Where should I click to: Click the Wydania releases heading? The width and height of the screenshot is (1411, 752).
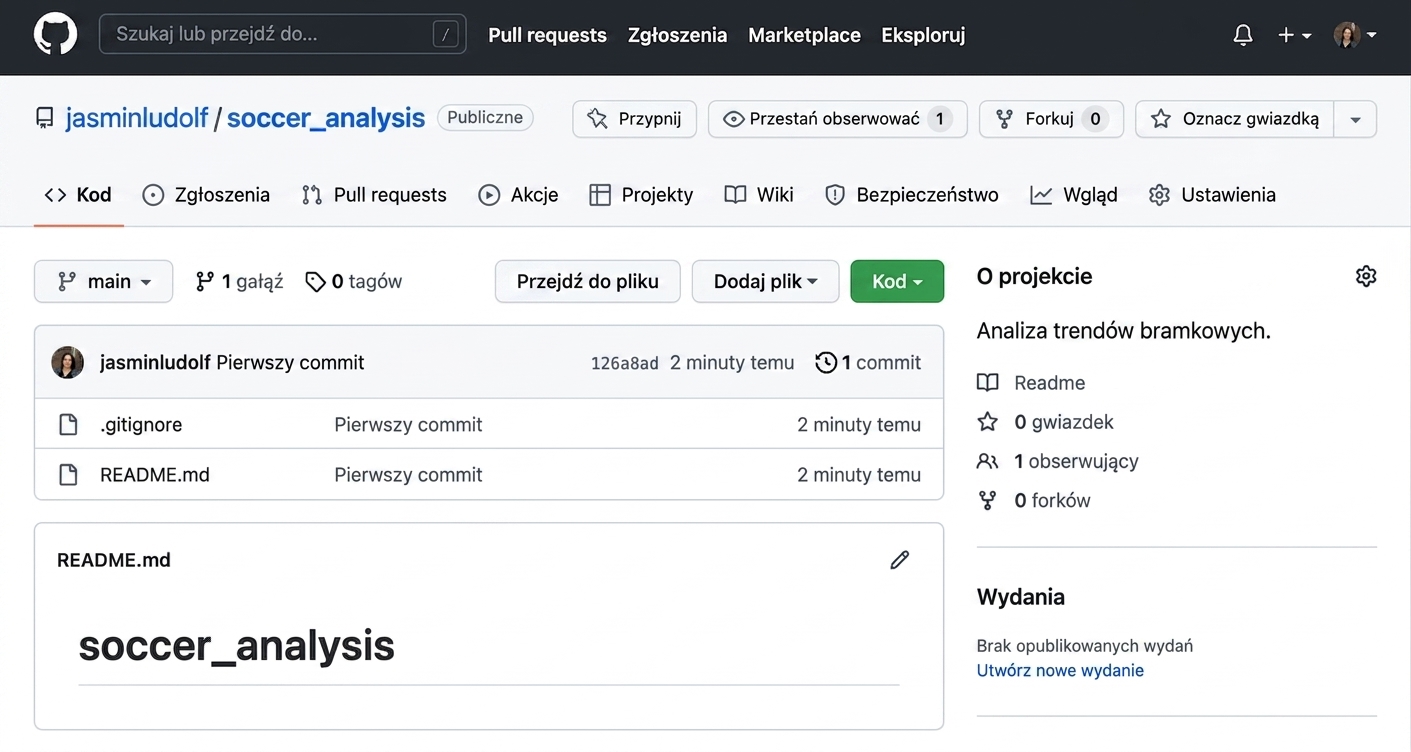1021,597
